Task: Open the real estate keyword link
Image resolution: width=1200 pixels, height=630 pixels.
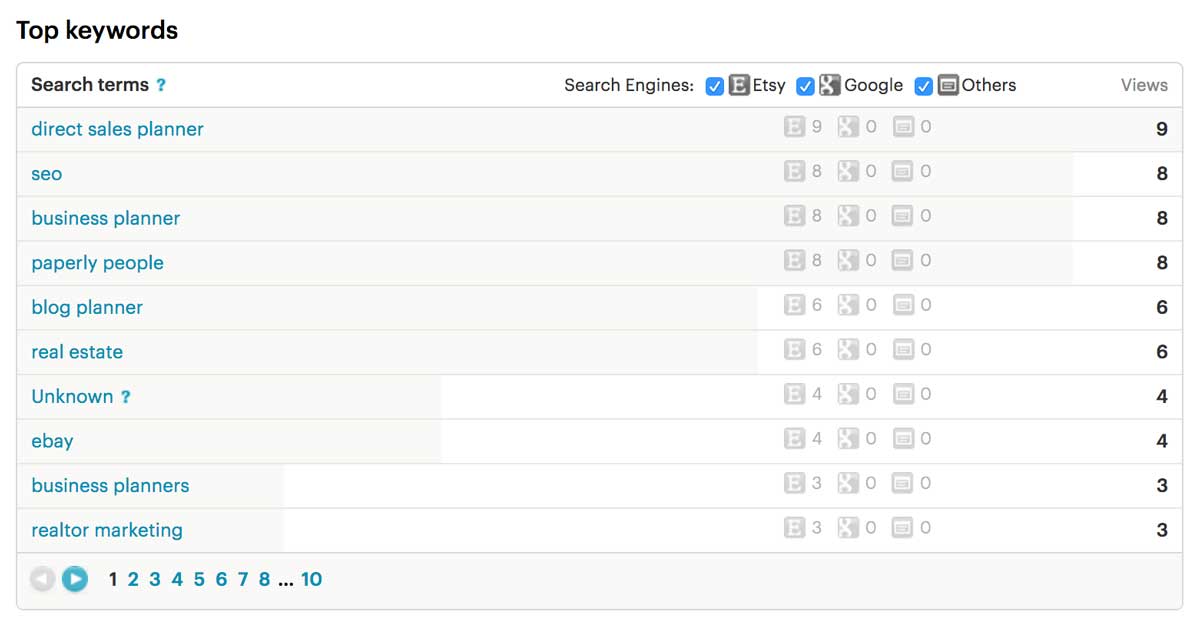Action: click(77, 352)
